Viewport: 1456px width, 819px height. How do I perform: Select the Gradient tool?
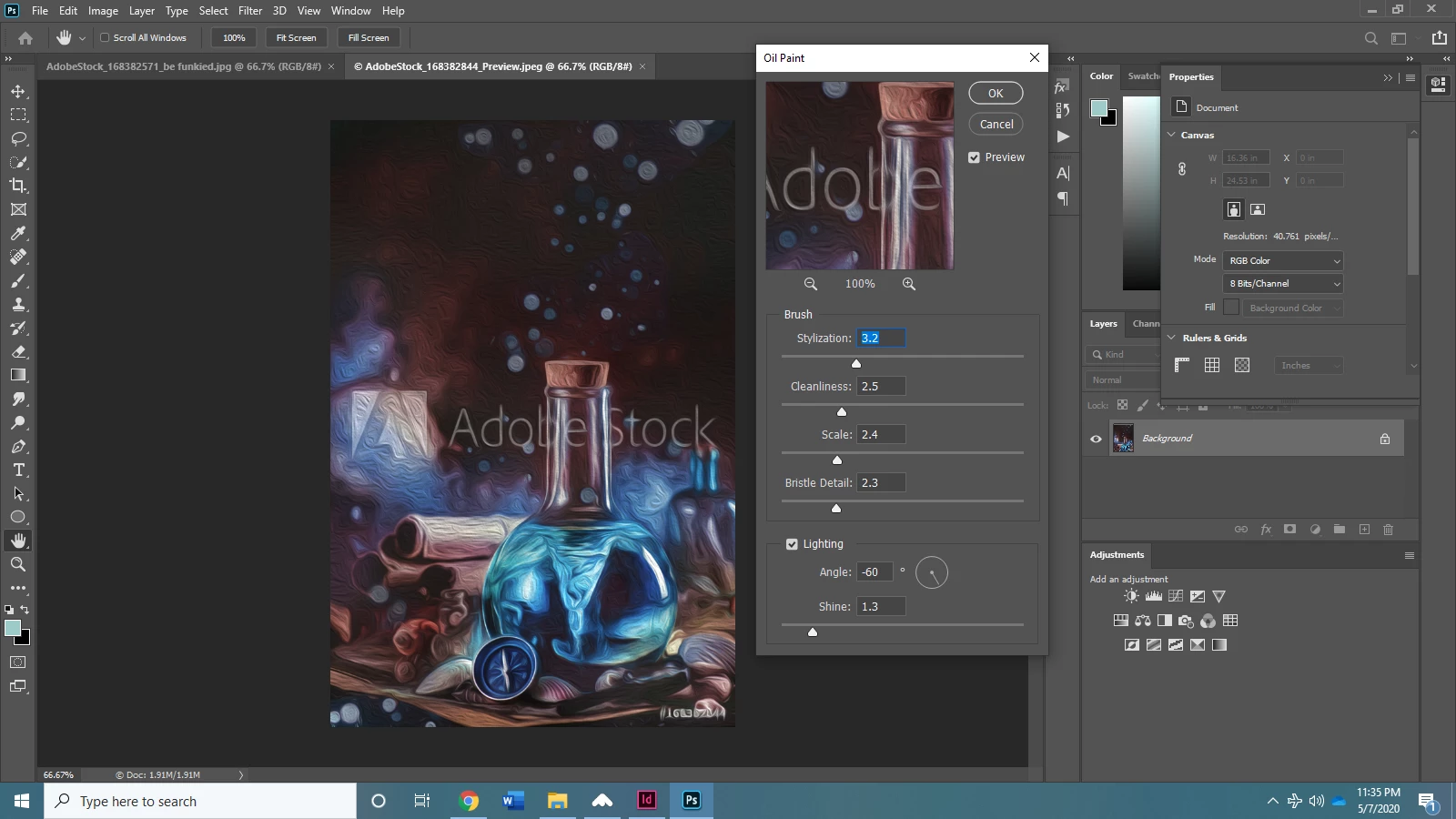(18, 375)
